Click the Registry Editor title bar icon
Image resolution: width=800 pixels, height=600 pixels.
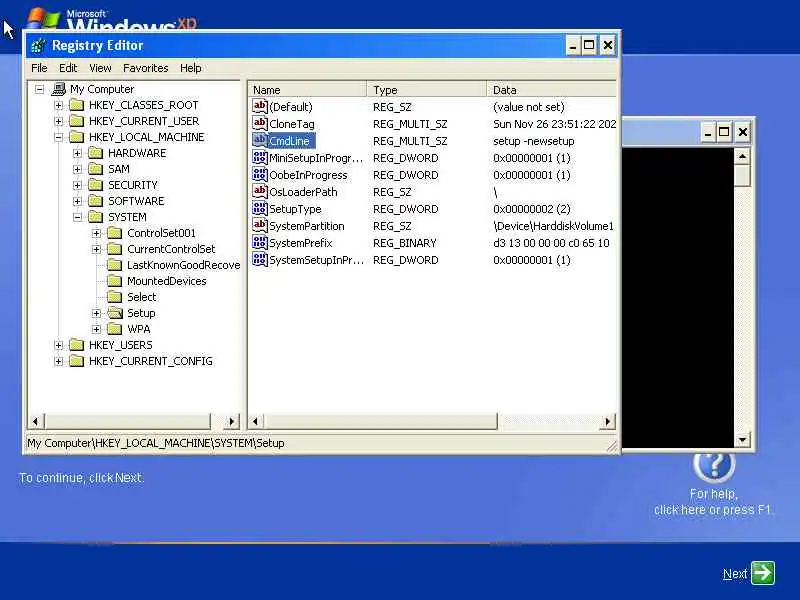click(38, 45)
